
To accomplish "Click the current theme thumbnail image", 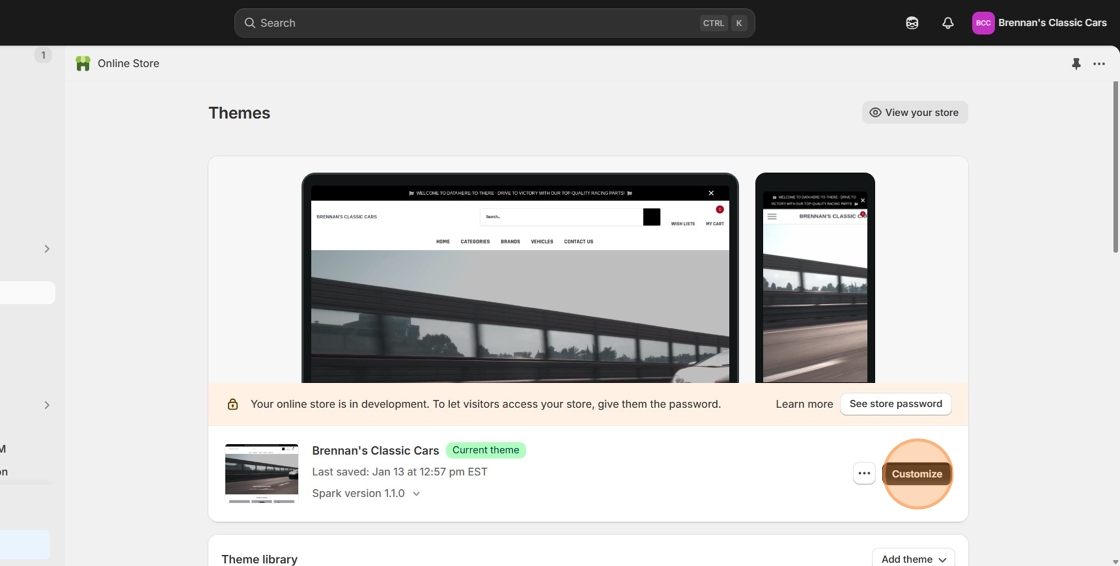I will pyautogui.click(x=261, y=473).
